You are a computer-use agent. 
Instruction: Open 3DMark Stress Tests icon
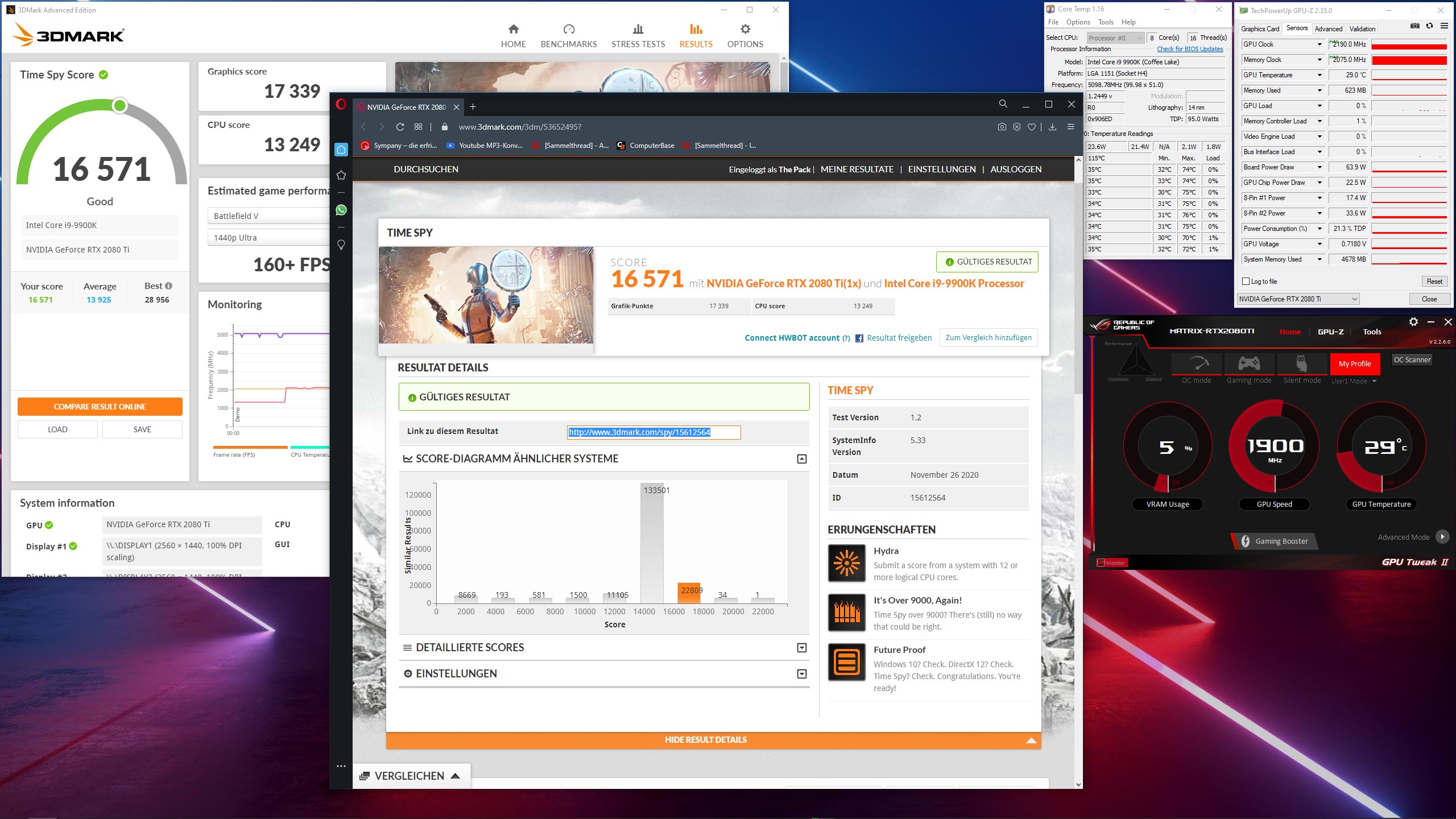(x=638, y=30)
